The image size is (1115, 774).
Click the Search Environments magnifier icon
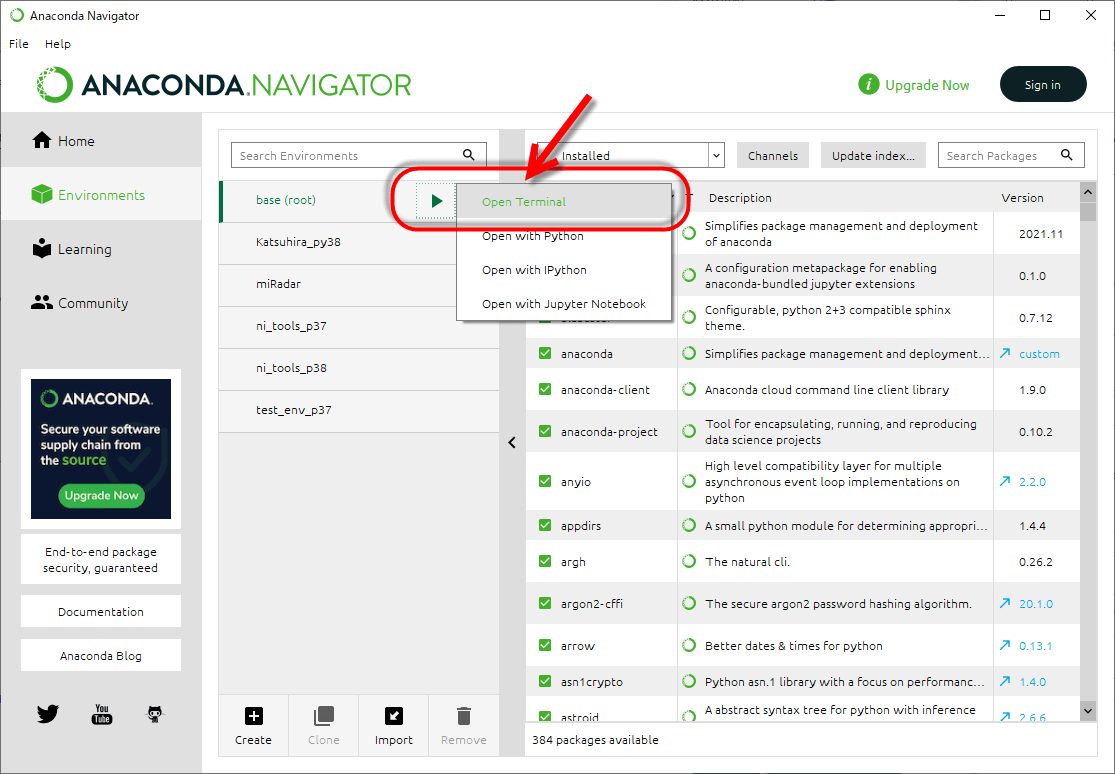[x=469, y=154]
